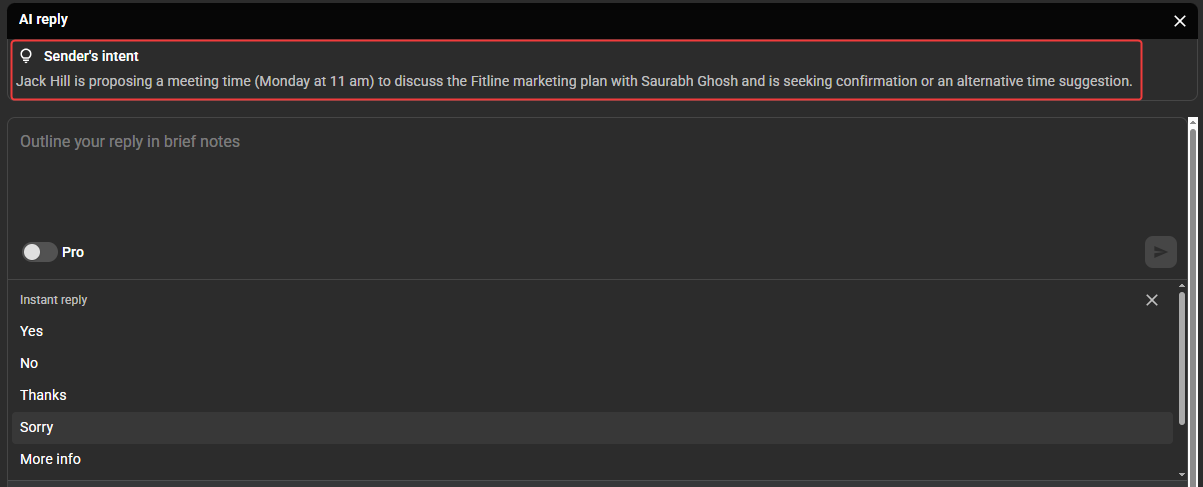
Task: Click the outer panel scroll-up arrow
Action: tap(1193, 123)
